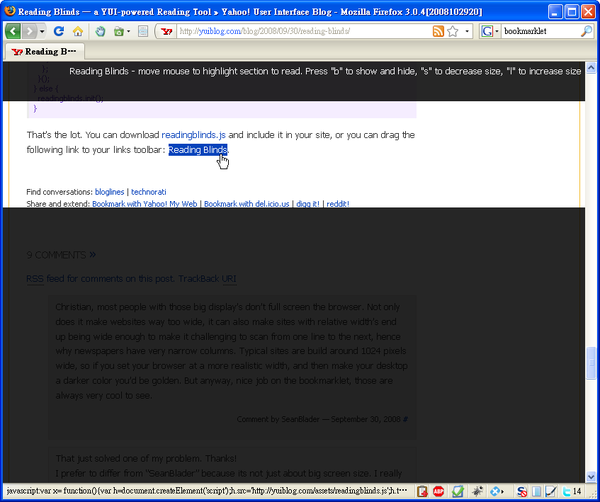Focus the yuiblog.com URL address field

coord(304,31)
